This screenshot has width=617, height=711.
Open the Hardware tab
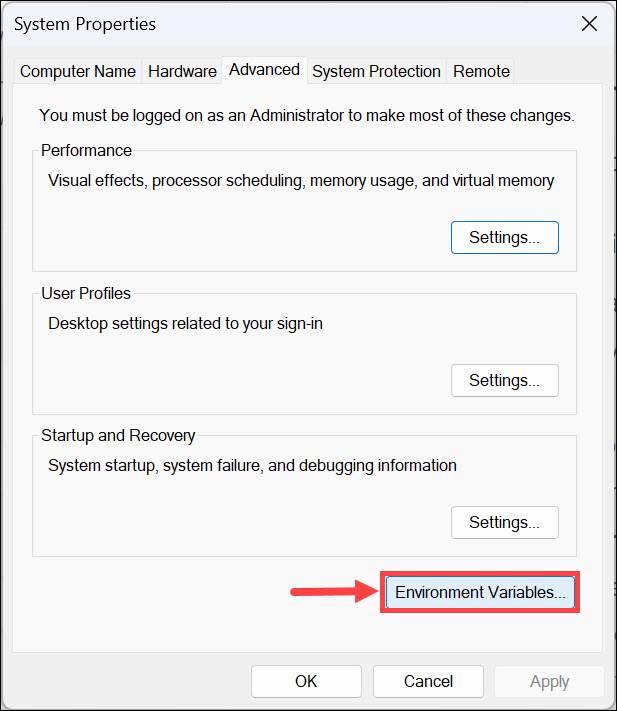click(182, 71)
